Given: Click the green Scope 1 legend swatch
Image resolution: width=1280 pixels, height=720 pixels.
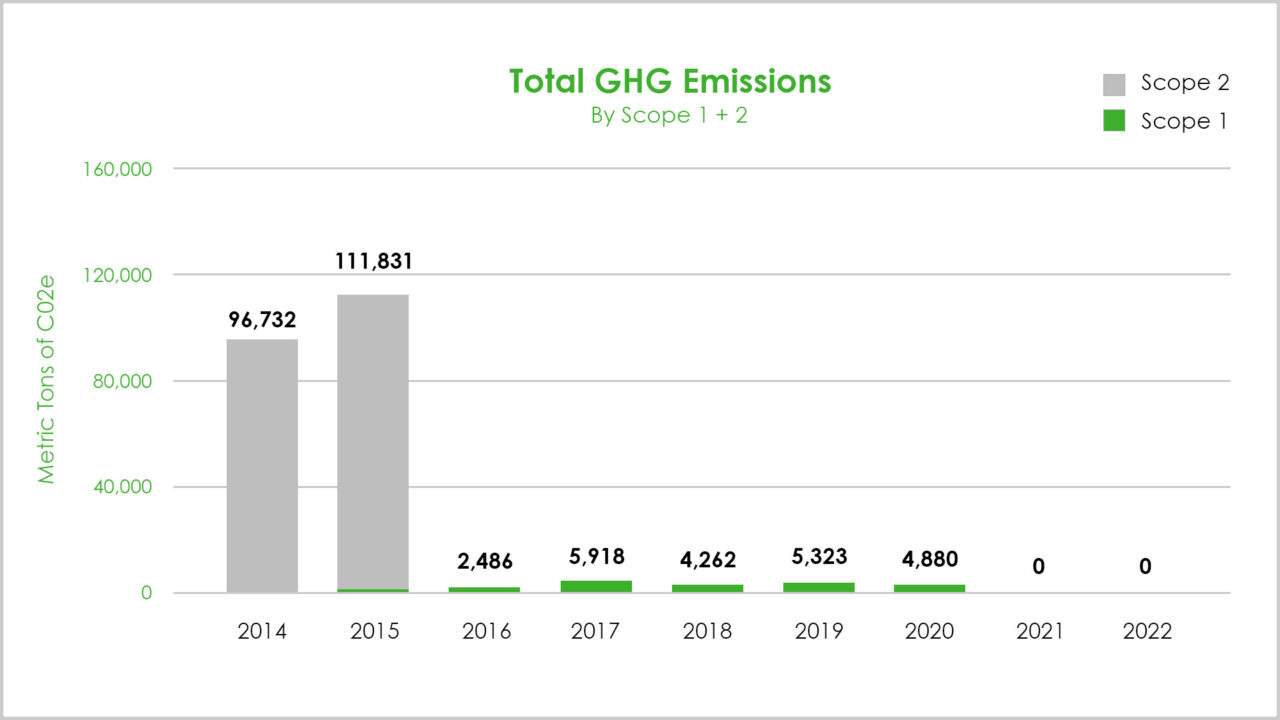Looking at the screenshot, I should [1115, 121].
